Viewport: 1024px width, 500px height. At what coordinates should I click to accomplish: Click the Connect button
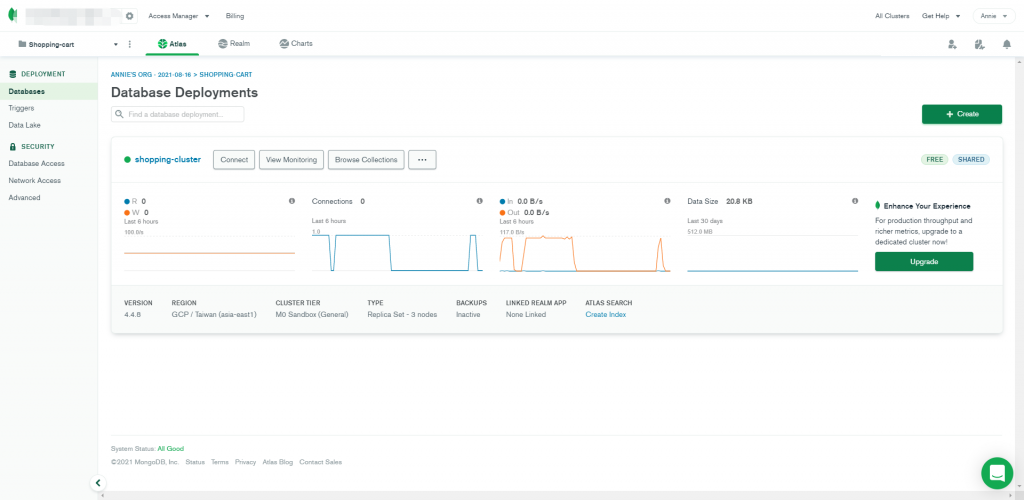[x=234, y=159]
